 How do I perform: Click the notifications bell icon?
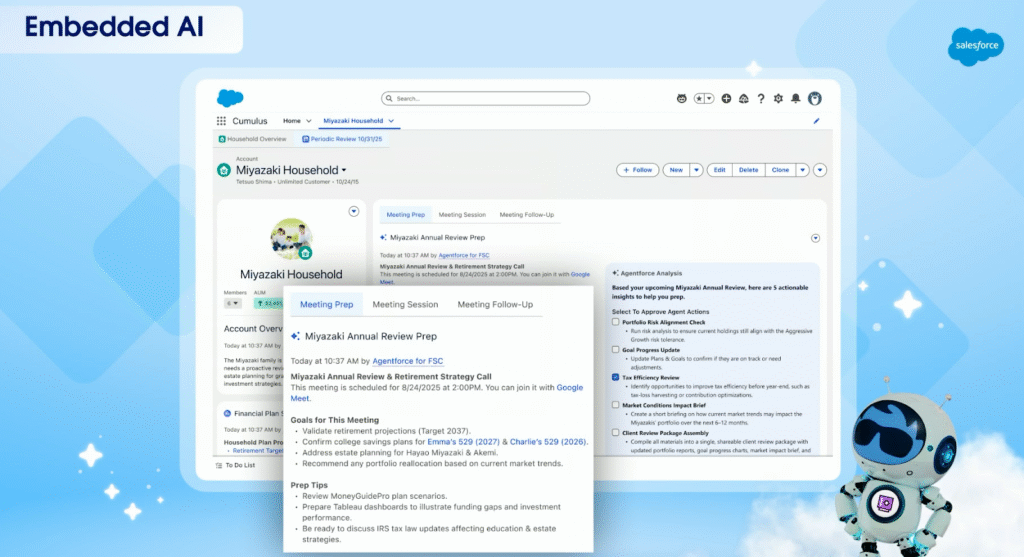click(796, 99)
